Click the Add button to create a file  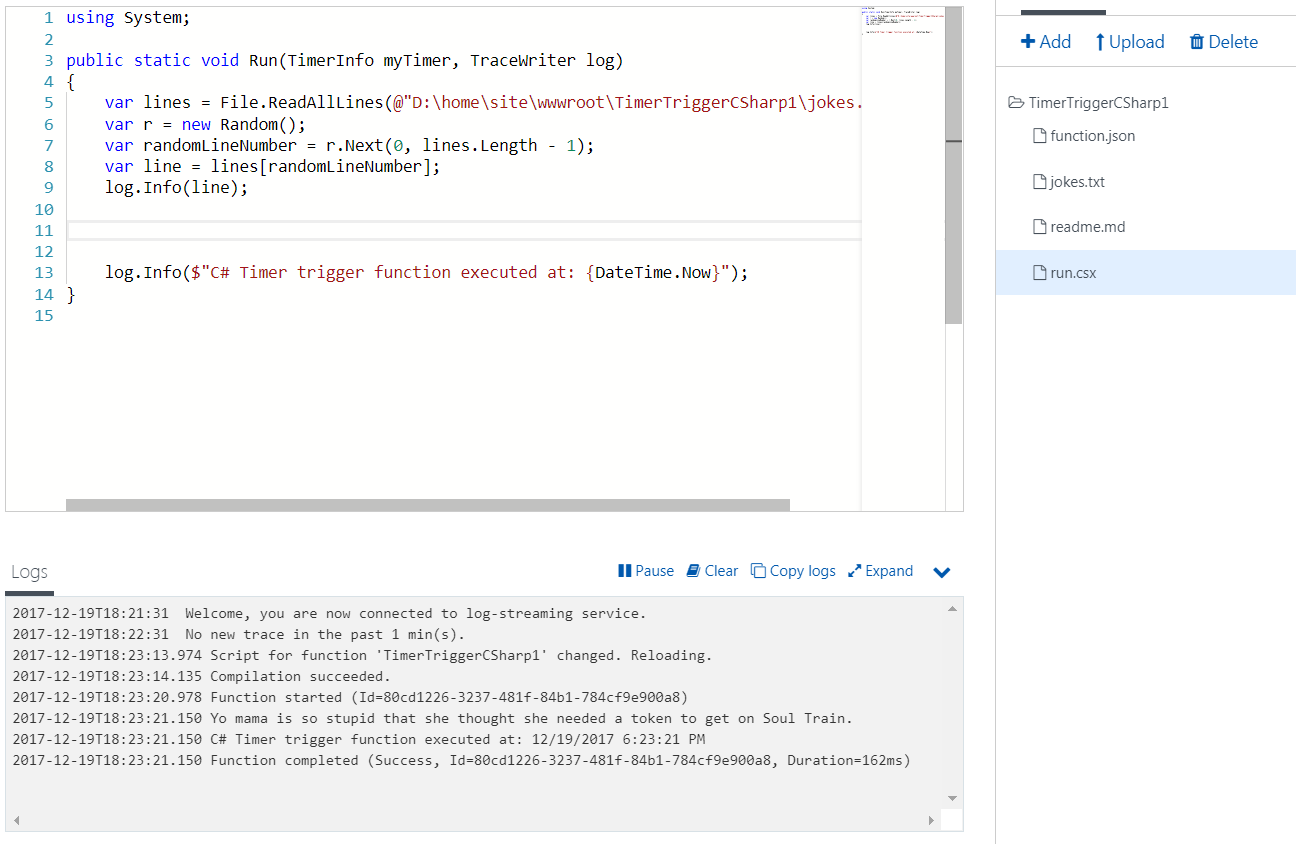click(1046, 41)
